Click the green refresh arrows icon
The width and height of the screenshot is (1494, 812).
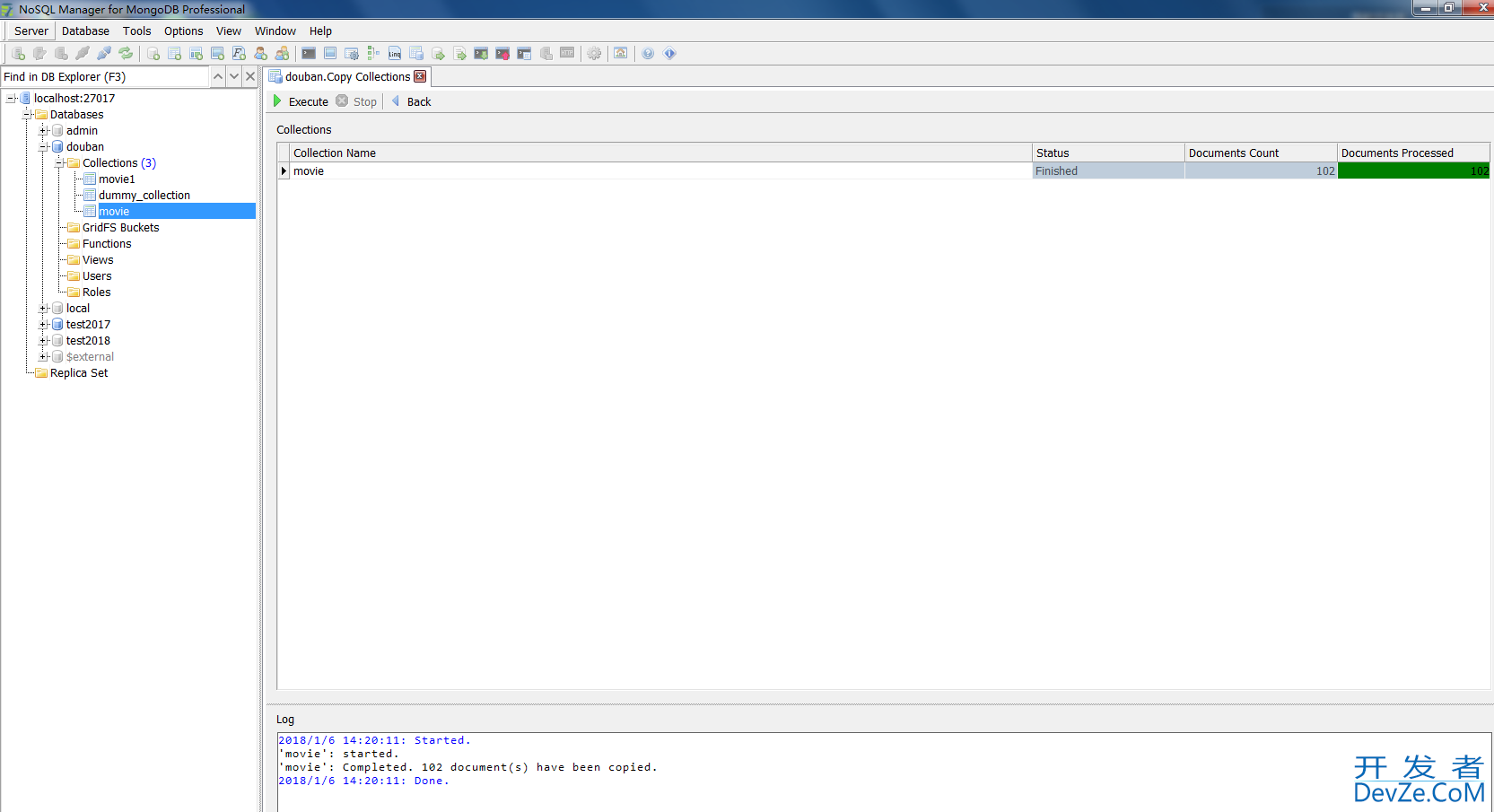(x=126, y=54)
